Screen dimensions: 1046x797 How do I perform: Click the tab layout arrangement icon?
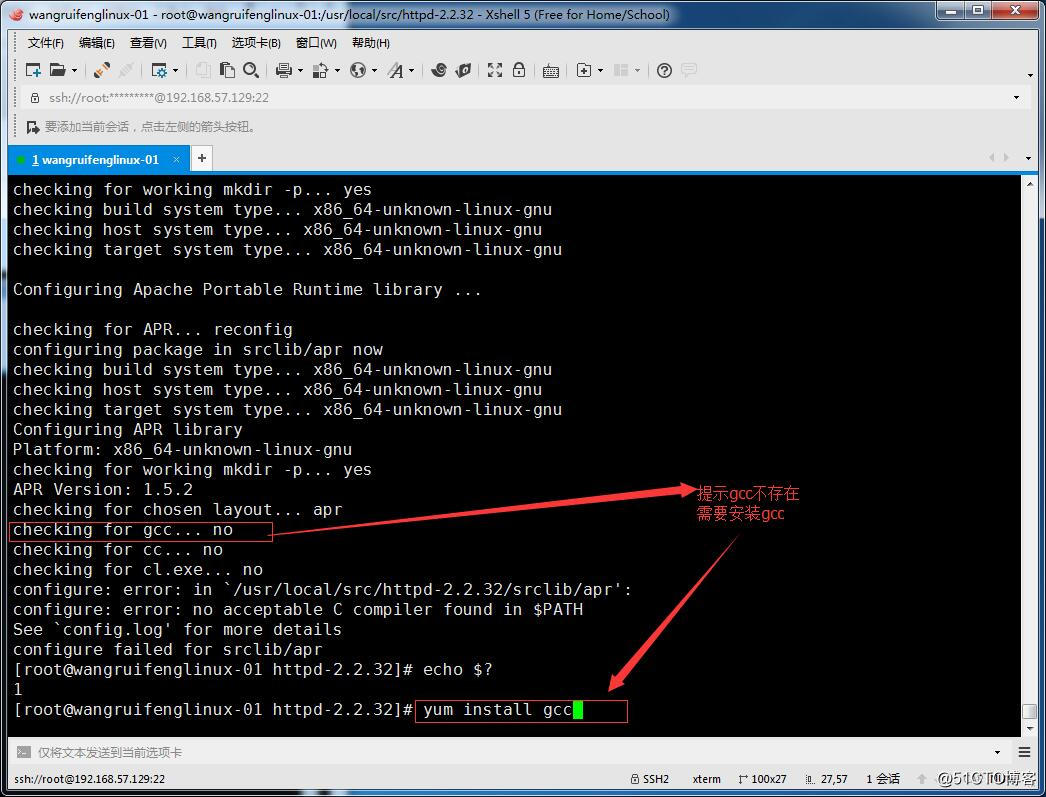(x=621, y=70)
